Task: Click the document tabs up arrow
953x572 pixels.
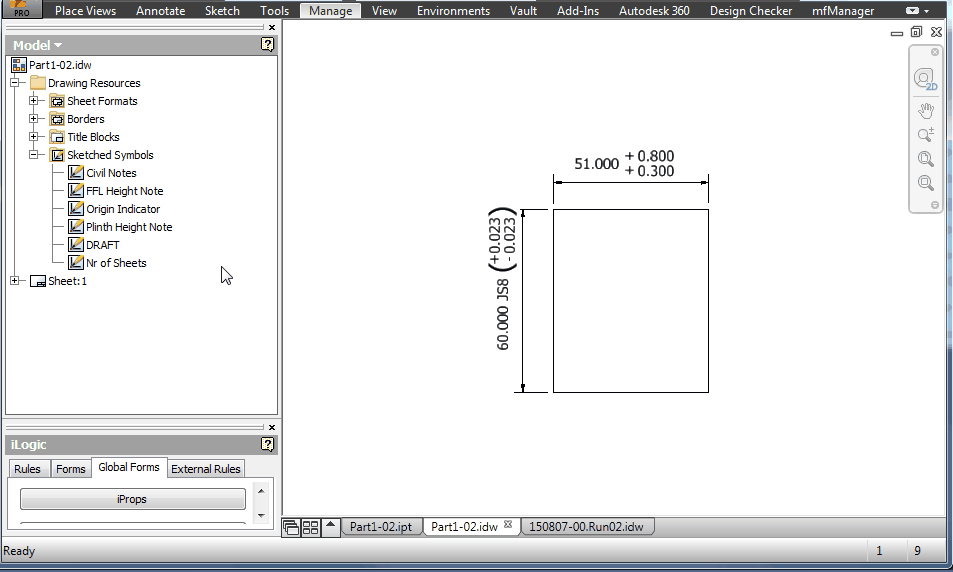Action: 331,526
